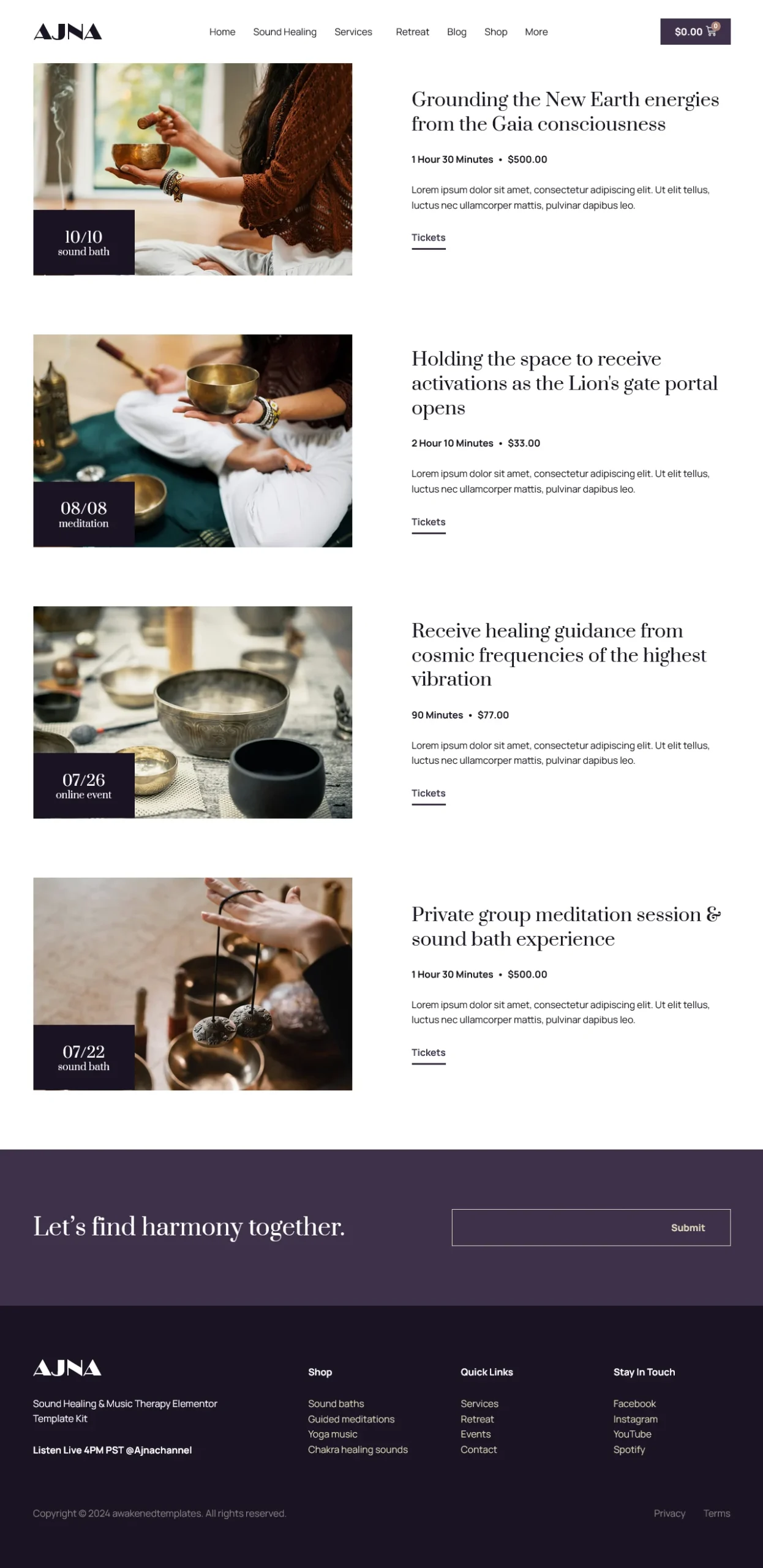
Task: Open the 07/26 online event image
Action: click(192, 712)
